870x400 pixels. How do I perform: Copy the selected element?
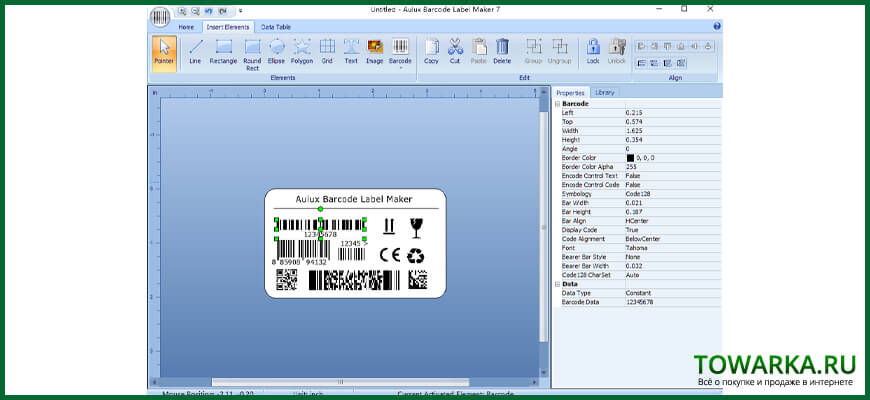431,52
